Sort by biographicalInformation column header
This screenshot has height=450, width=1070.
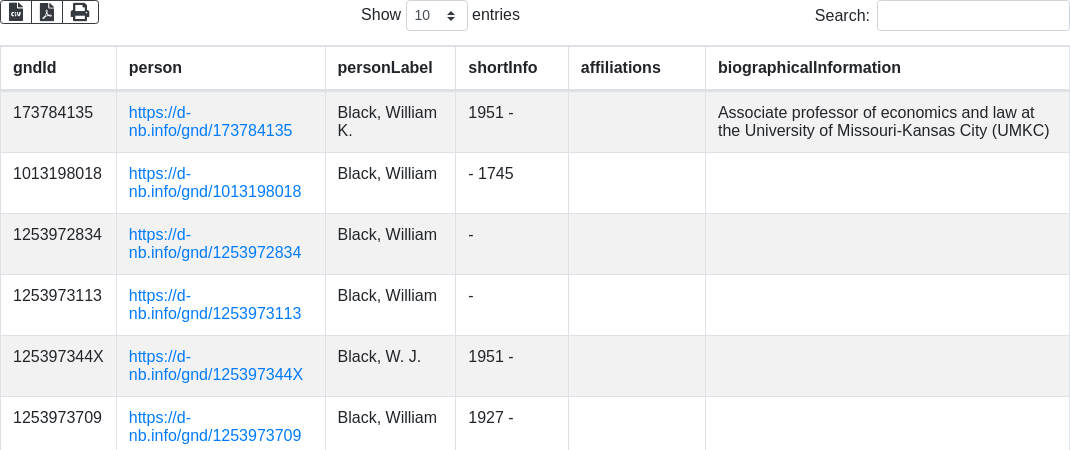click(809, 68)
